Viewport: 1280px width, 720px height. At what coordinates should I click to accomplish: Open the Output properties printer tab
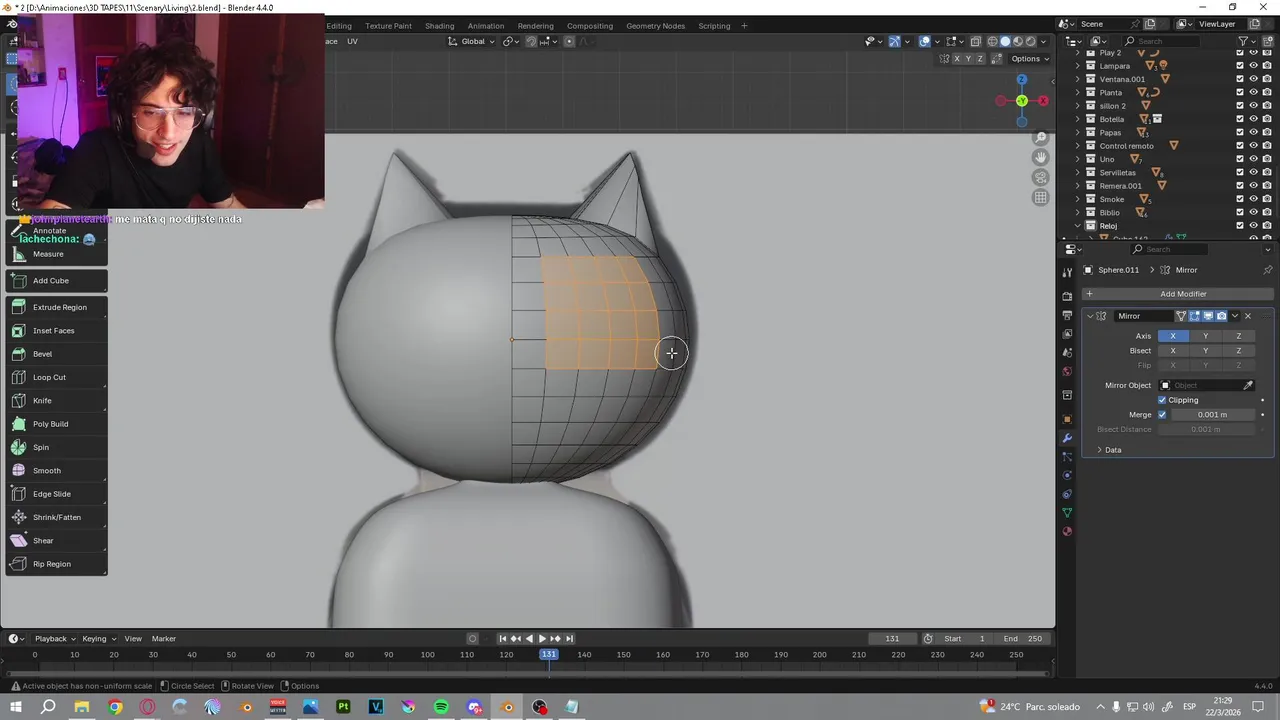[x=1067, y=315]
